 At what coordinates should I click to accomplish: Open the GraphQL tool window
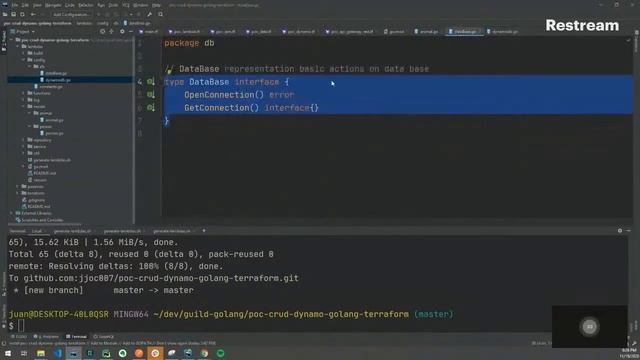coord(104,337)
